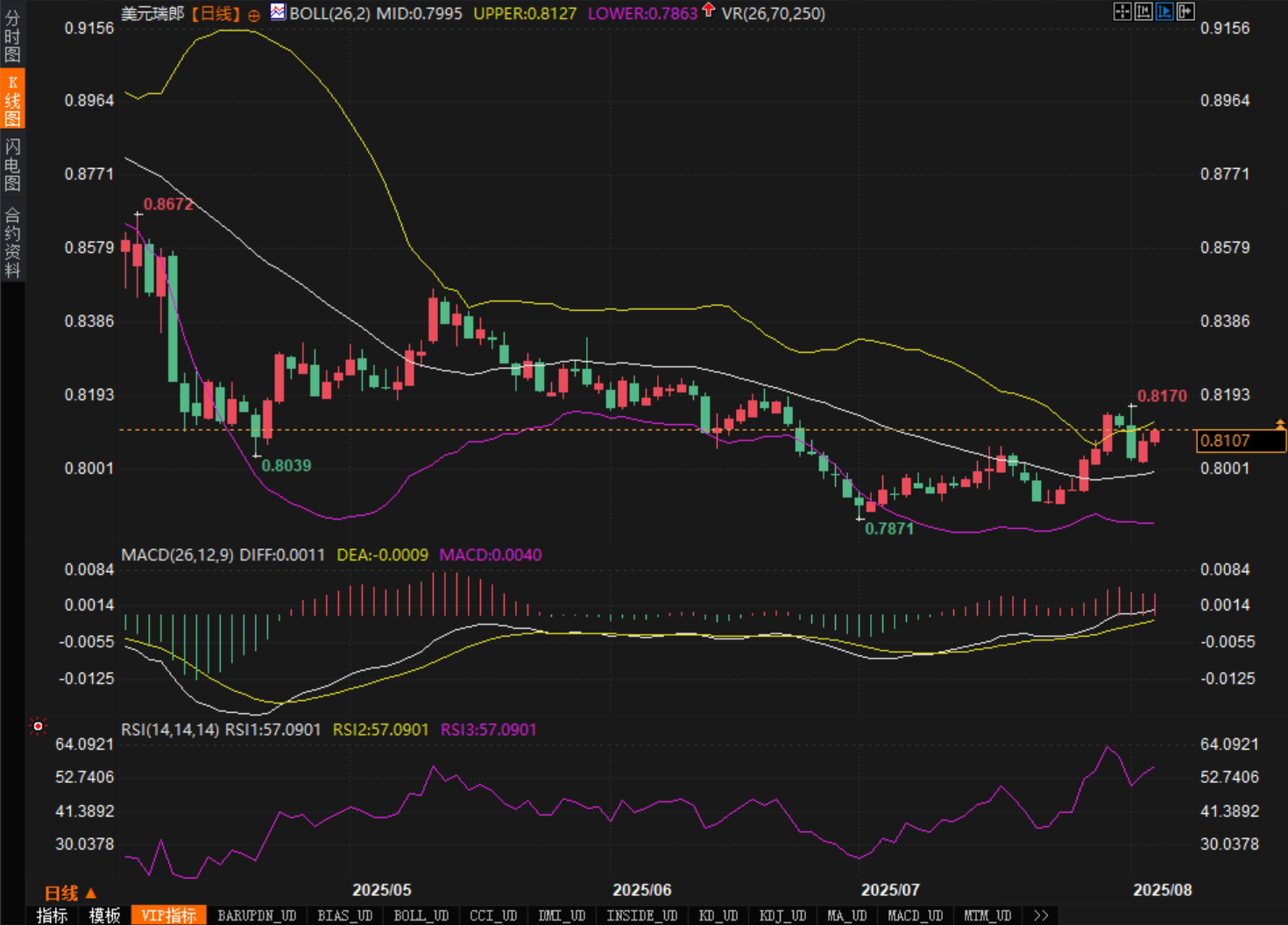Viewport: 1288px width, 925px height.
Task: Click the red up arrow before VR
Action: pos(708,11)
